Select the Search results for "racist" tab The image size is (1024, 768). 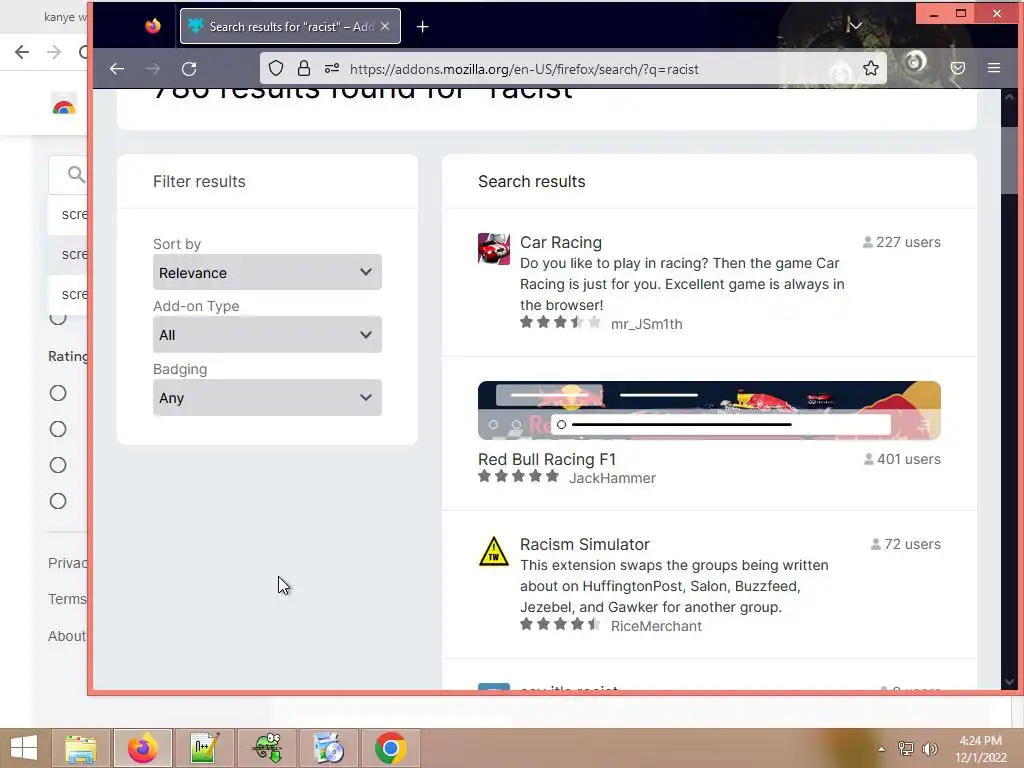[x=290, y=26]
